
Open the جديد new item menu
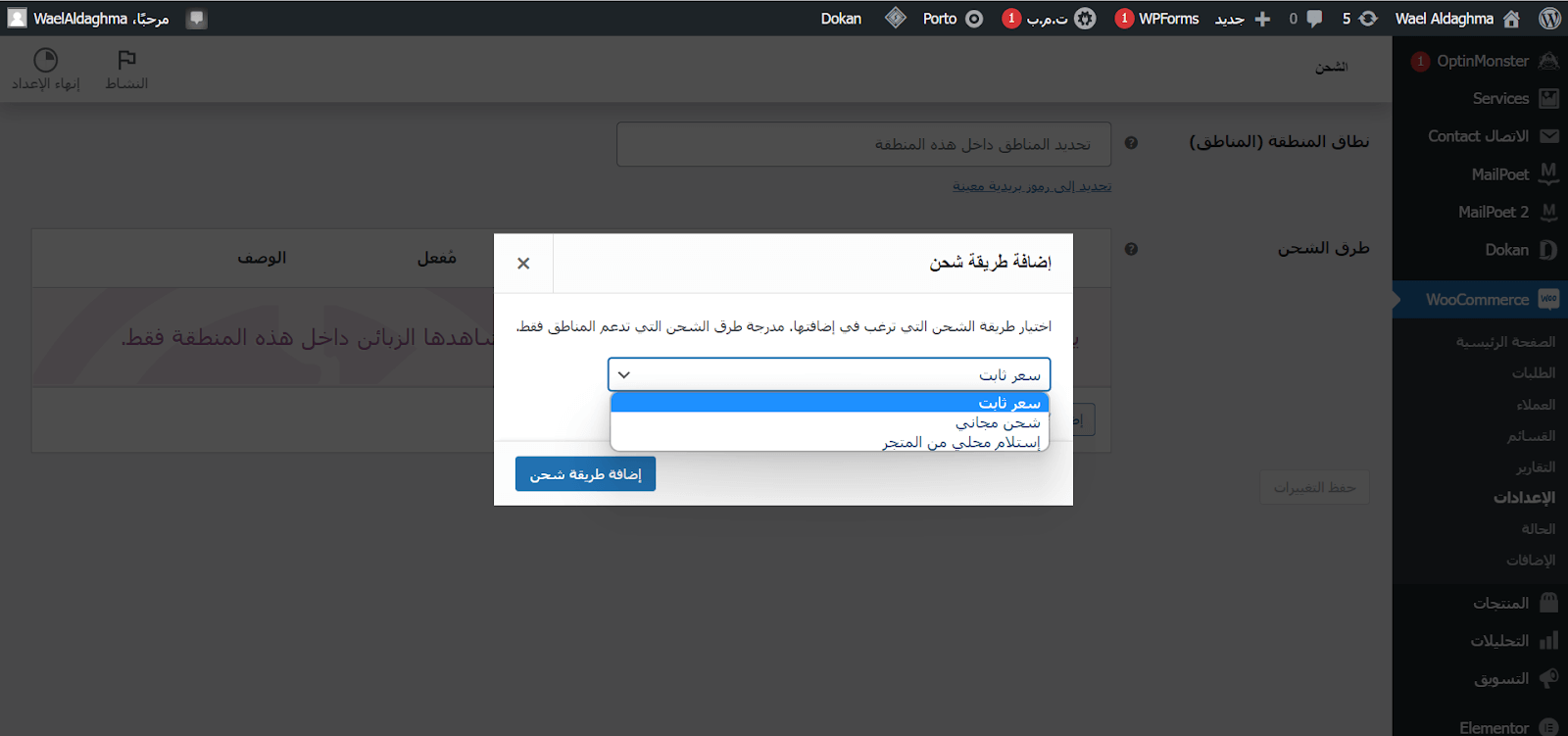[1230, 19]
